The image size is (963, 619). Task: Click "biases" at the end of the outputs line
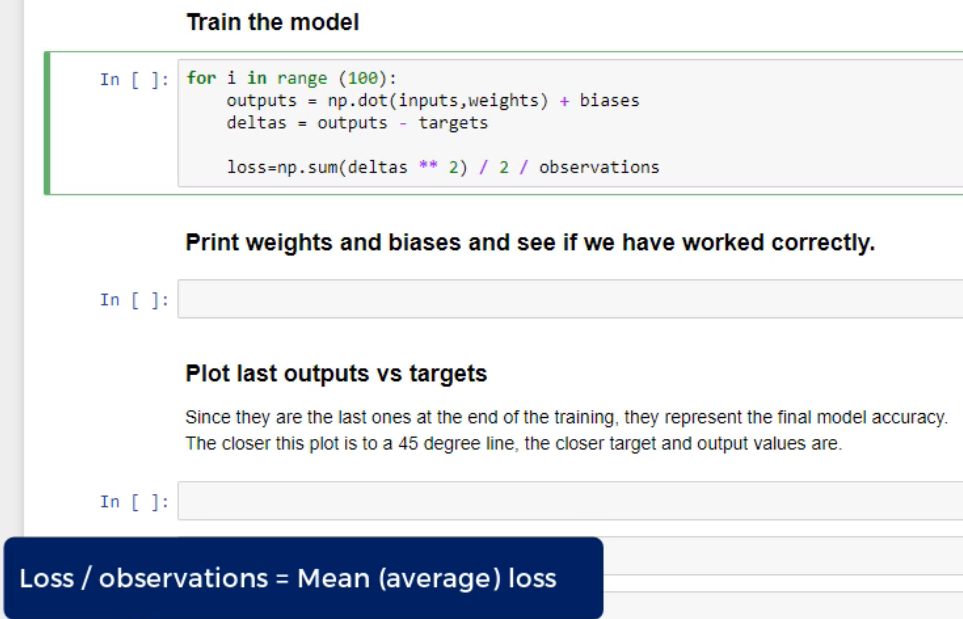(x=614, y=102)
